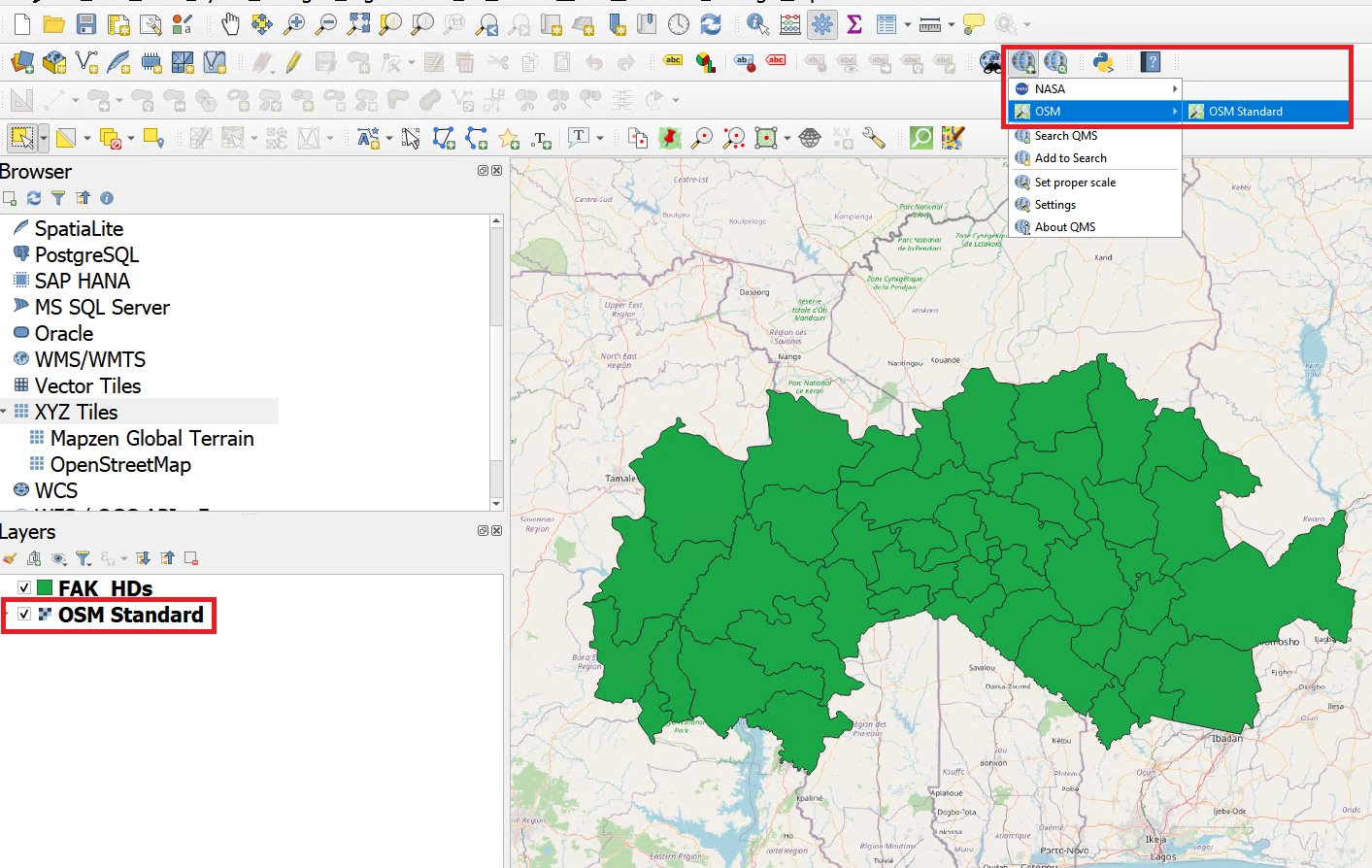Open the Open Attribute Table dropdown arrow
The width and height of the screenshot is (1372, 868).
(x=908, y=24)
